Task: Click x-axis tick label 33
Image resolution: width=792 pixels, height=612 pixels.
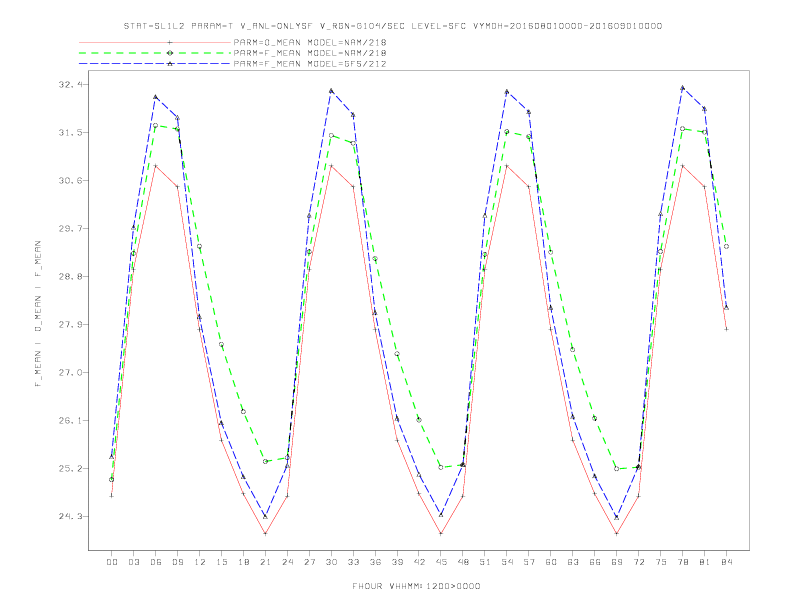Action: click(x=353, y=562)
